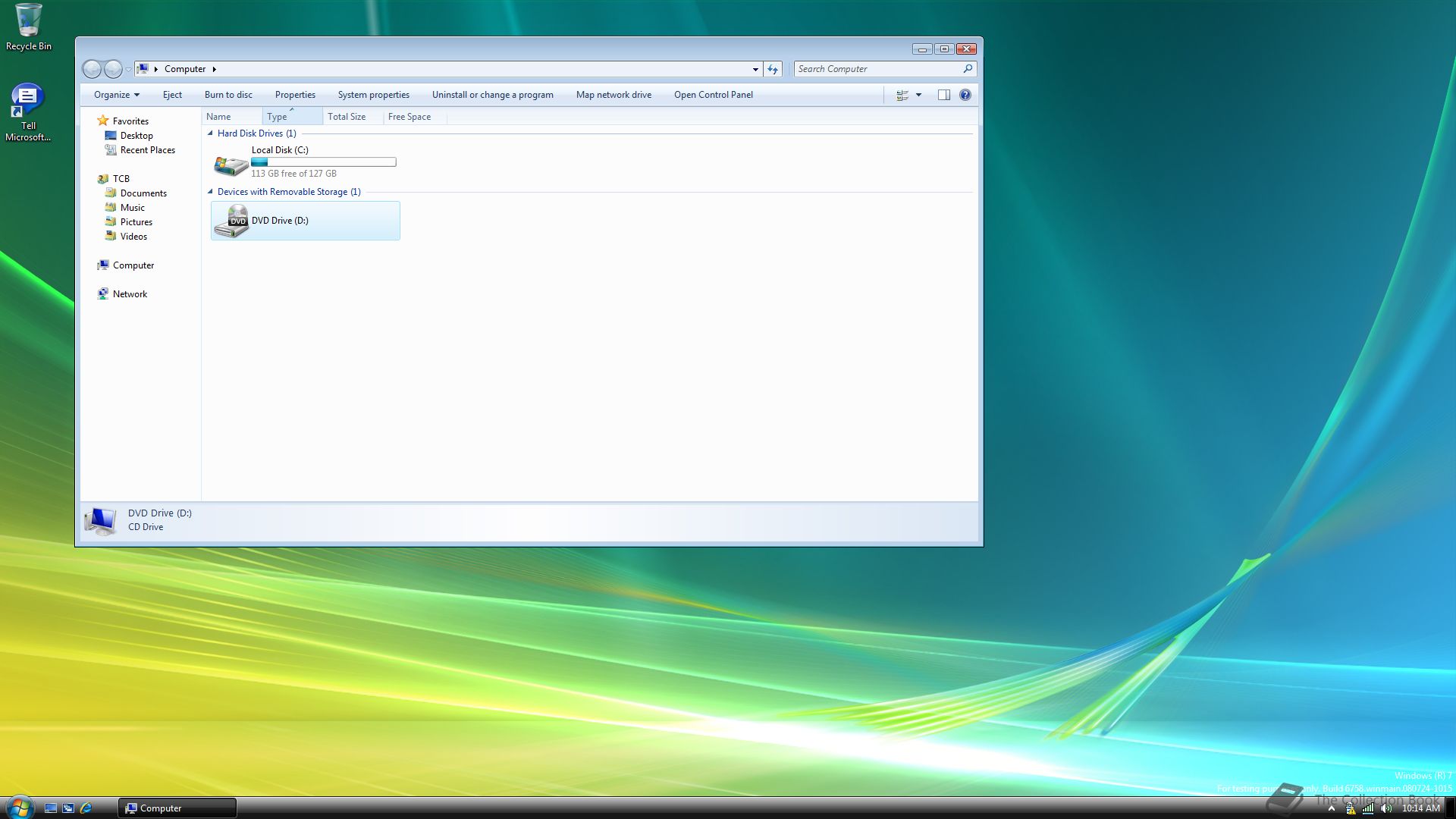Open Documents in the navigation pane

143,193
